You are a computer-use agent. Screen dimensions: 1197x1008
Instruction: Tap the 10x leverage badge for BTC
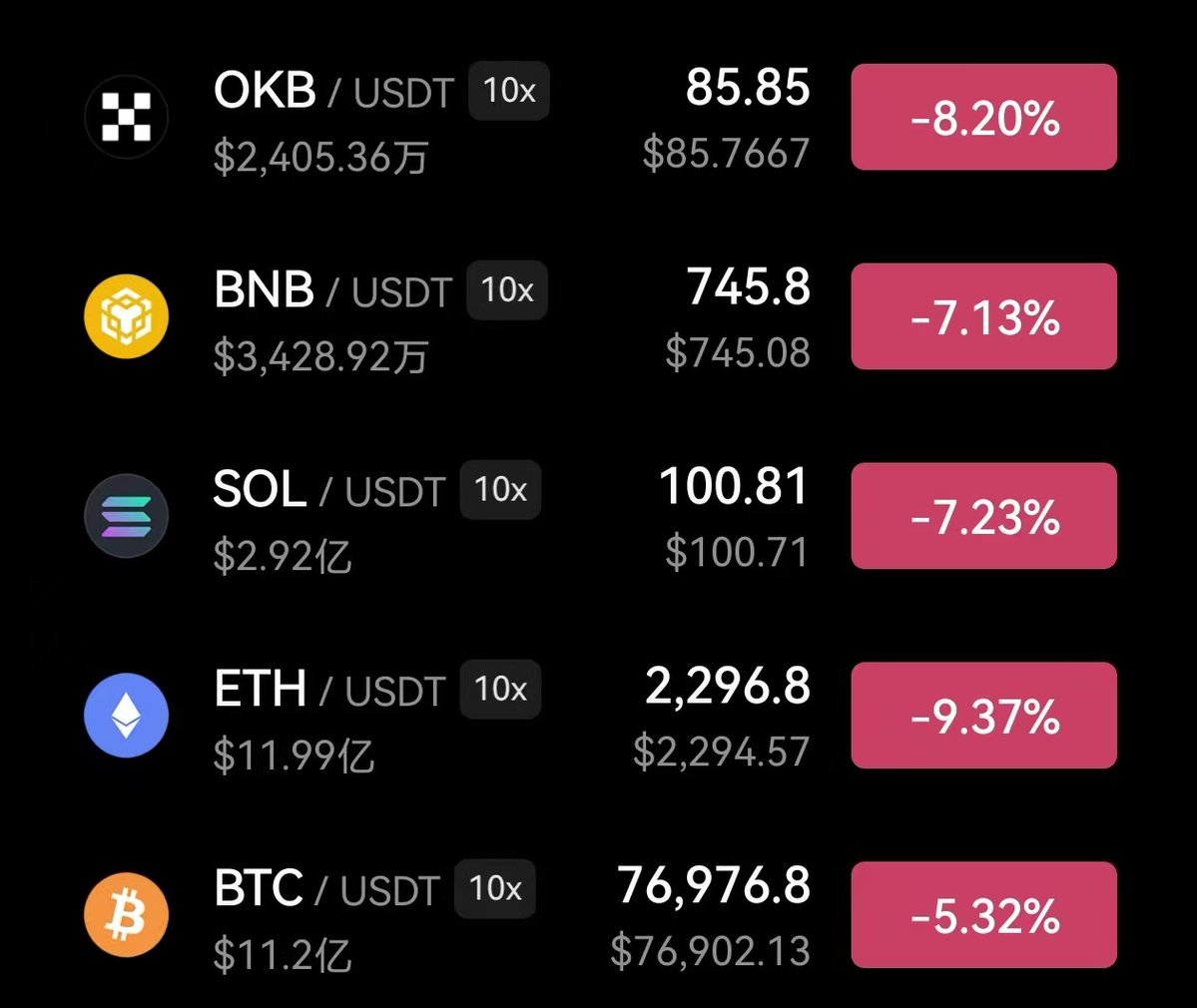pos(495,889)
